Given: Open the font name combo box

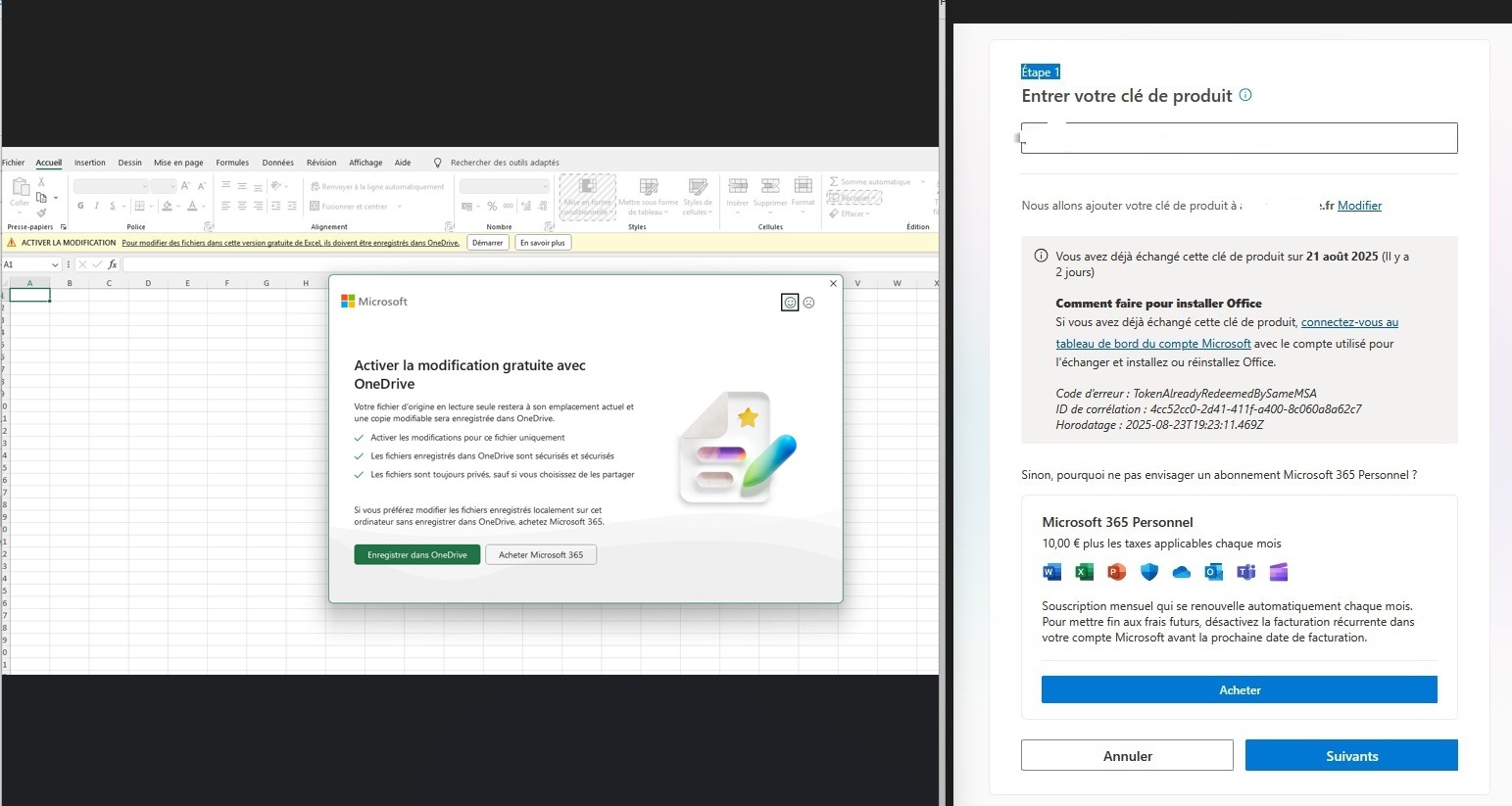Looking at the screenshot, I should 111,186.
